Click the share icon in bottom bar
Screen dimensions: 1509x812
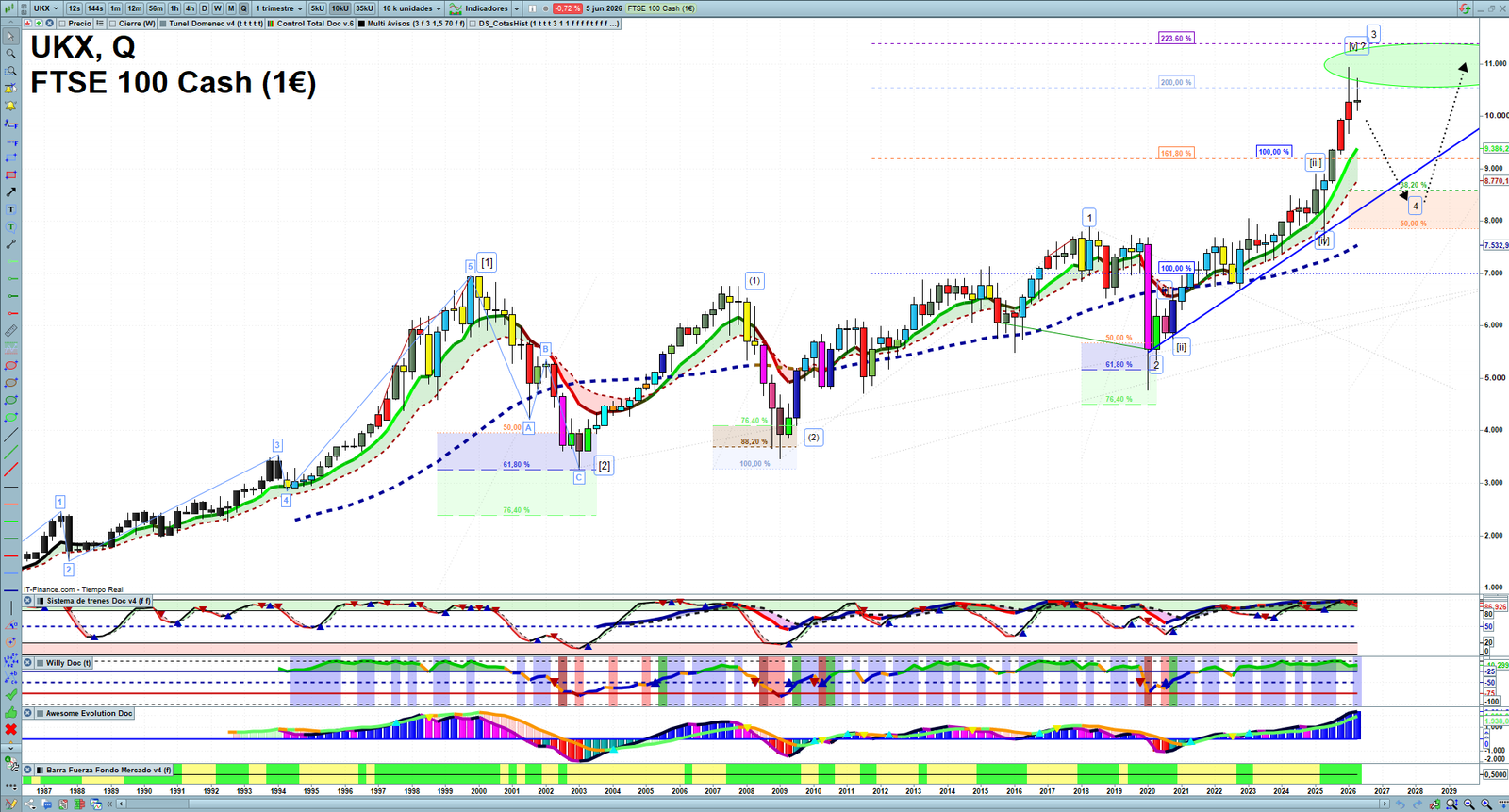[x=30, y=804]
